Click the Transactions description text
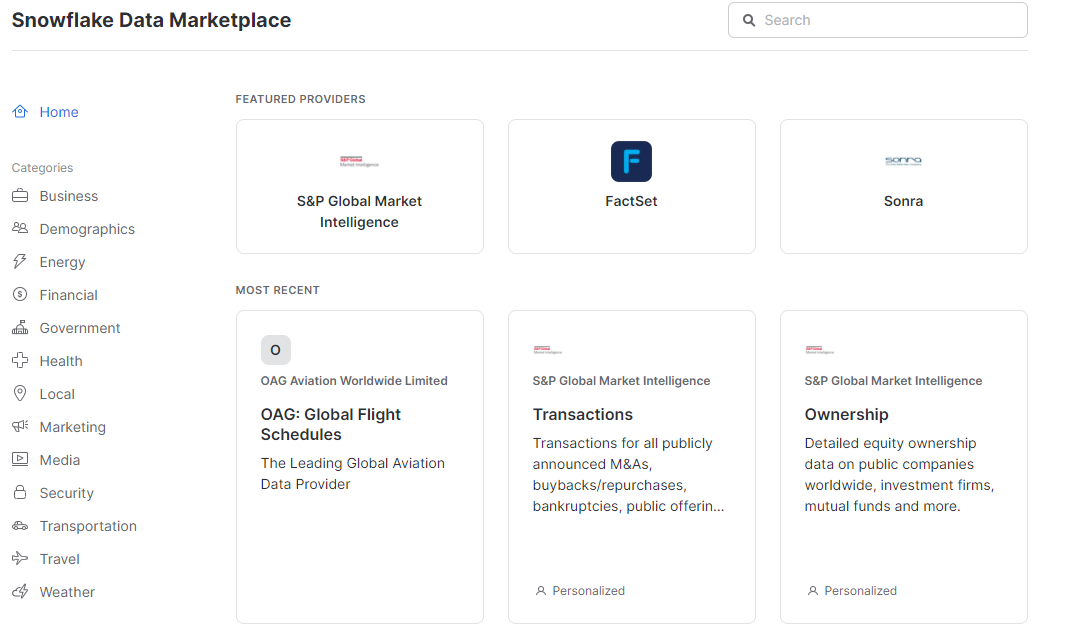 click(x=628, y=474)
